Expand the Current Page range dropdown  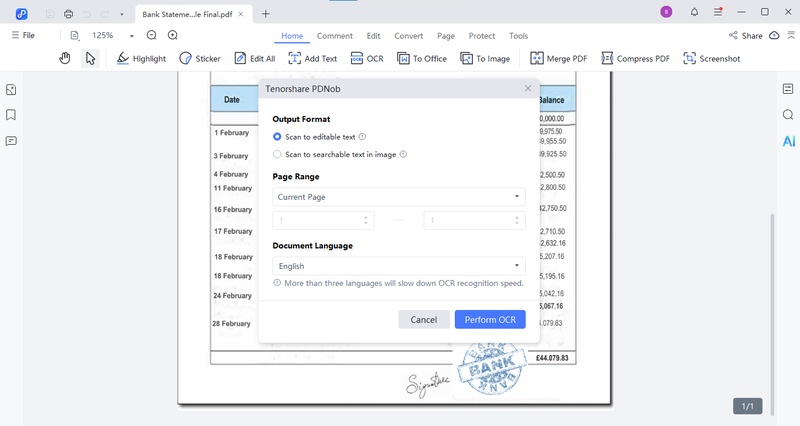[399, 197]
